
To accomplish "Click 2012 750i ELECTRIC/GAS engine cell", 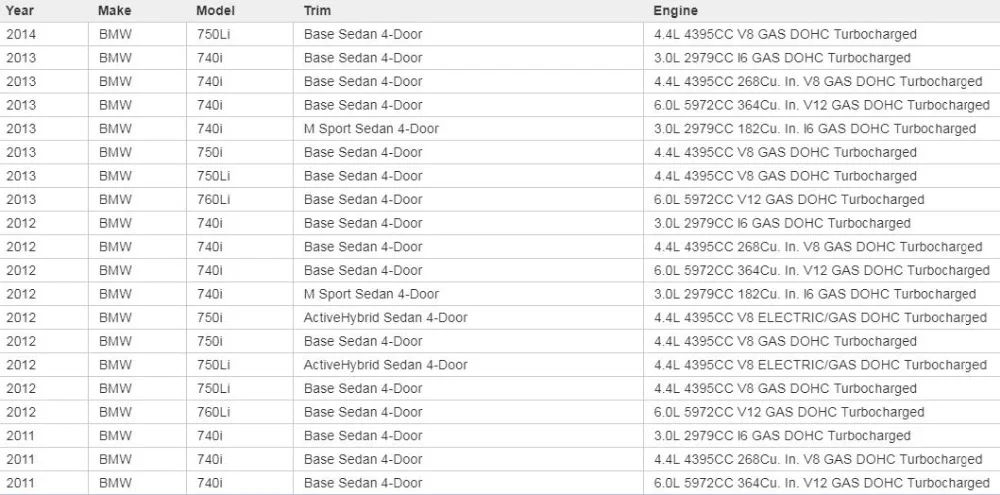I will tap(820, 318).
